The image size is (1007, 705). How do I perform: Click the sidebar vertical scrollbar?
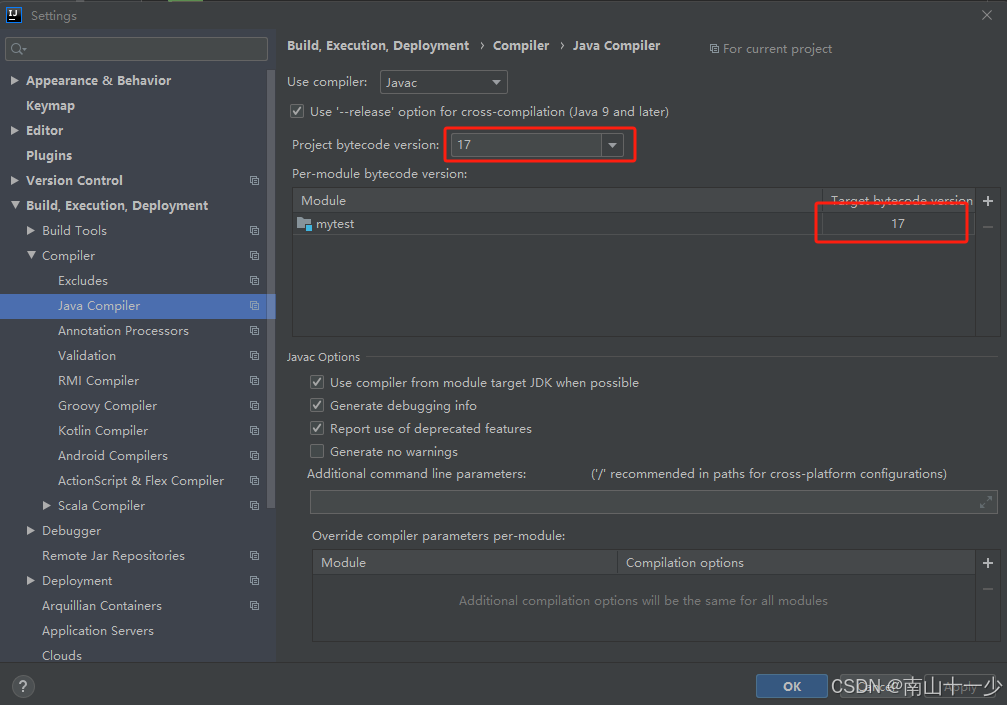tap(271, 289)
